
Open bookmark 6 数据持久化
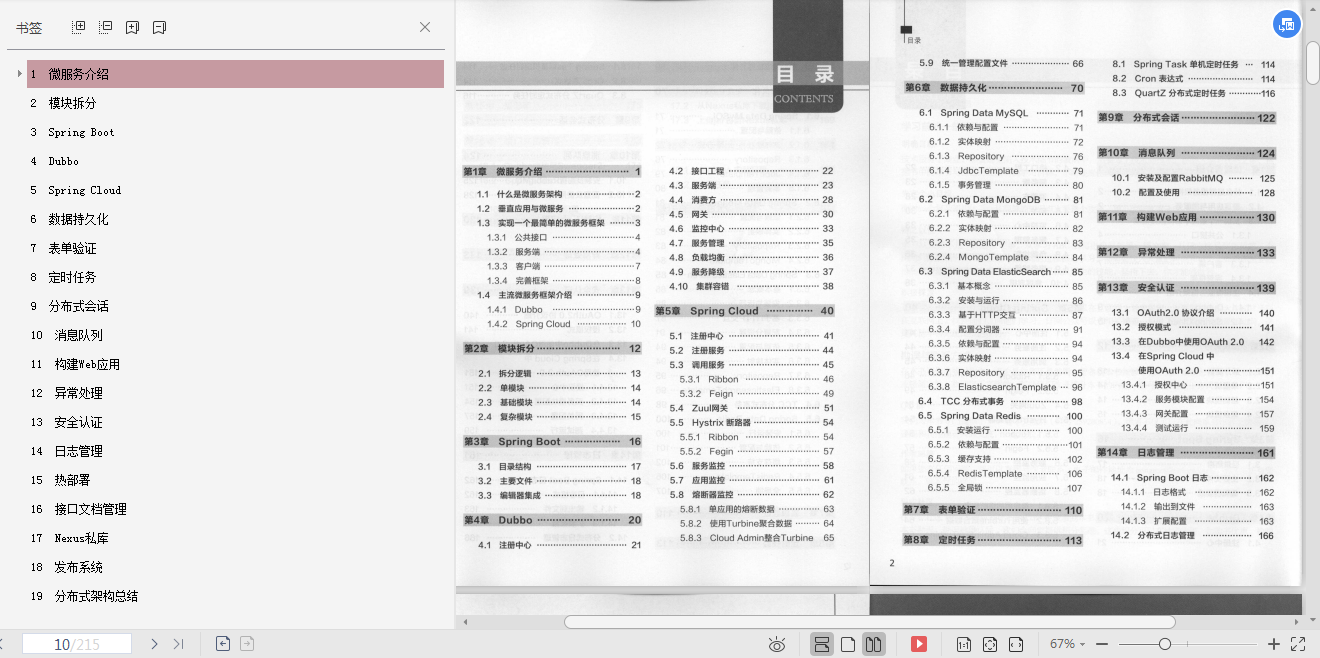point(235,219)
